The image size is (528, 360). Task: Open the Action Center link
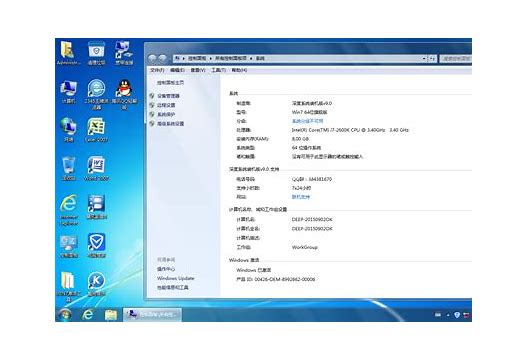tap(166, 269)
